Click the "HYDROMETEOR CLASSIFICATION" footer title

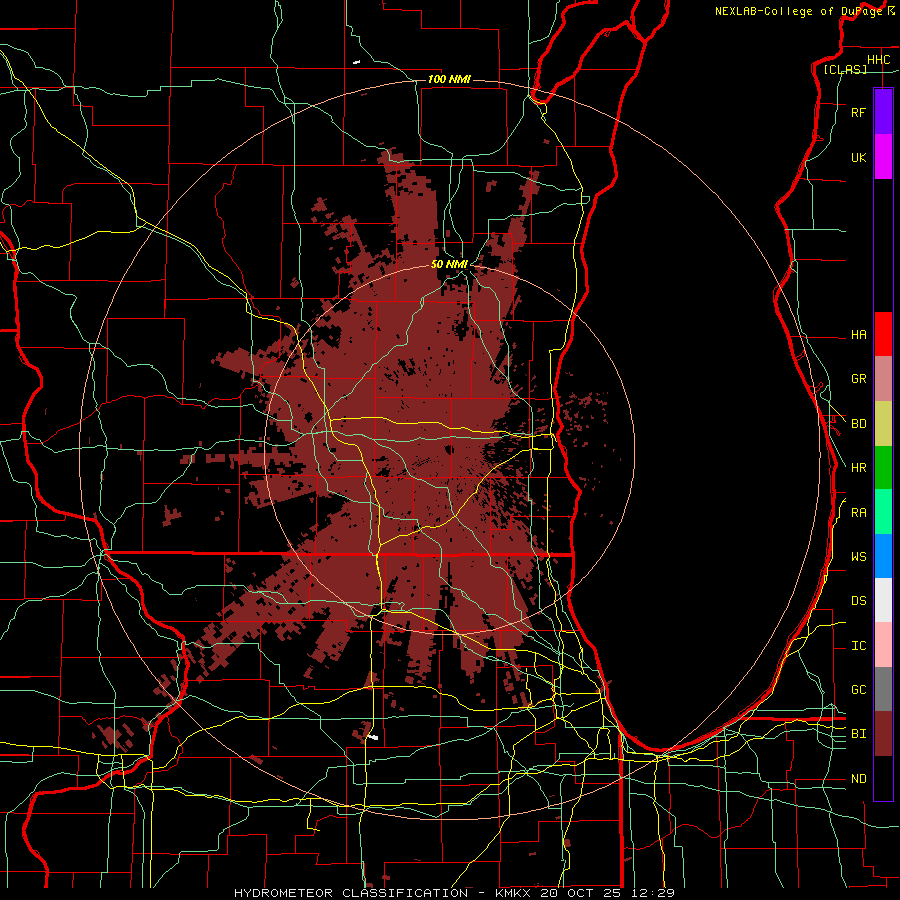(x=351, y=893)
